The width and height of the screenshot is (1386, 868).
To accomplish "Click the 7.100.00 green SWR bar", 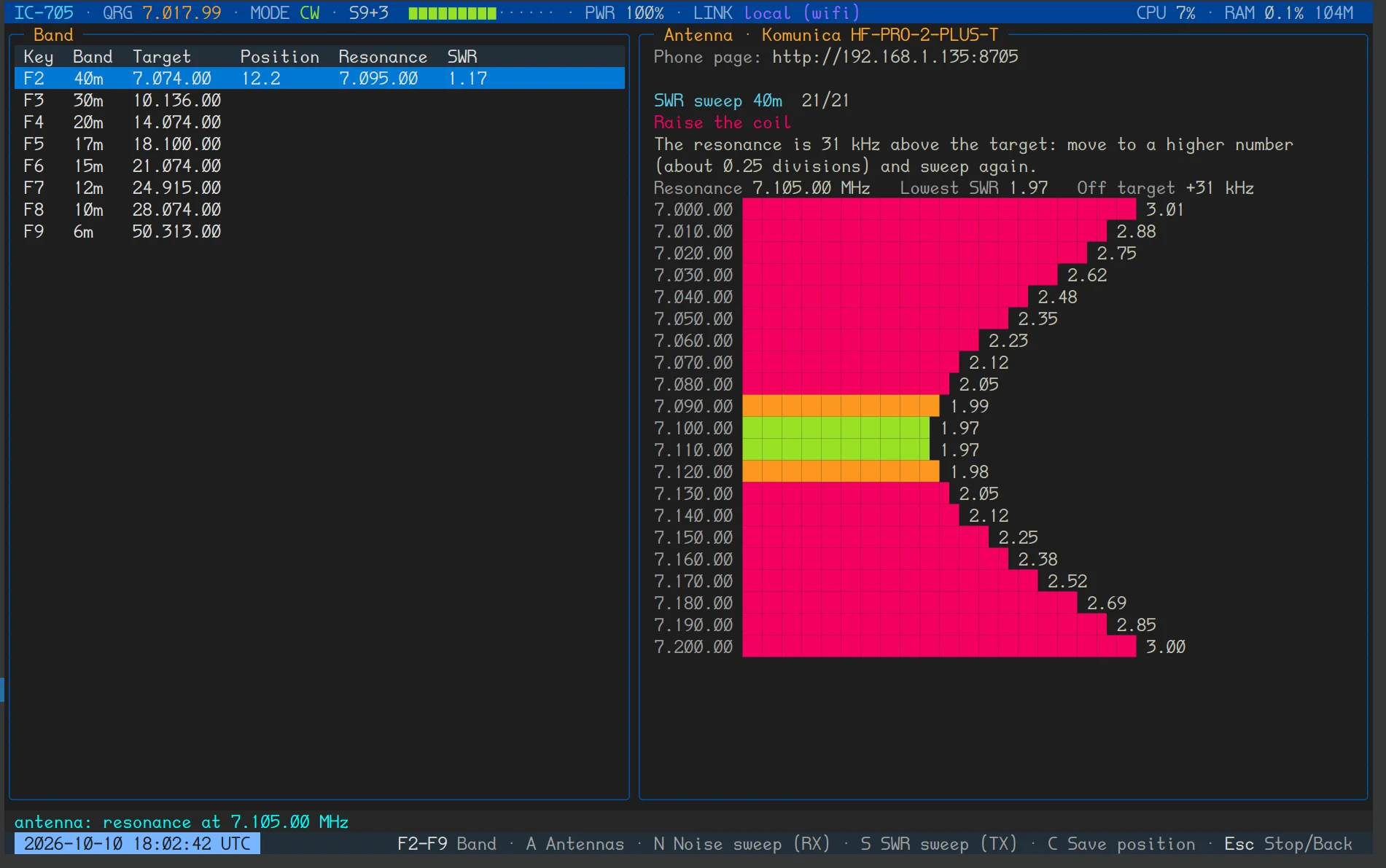I will click(x=836, y=428).
